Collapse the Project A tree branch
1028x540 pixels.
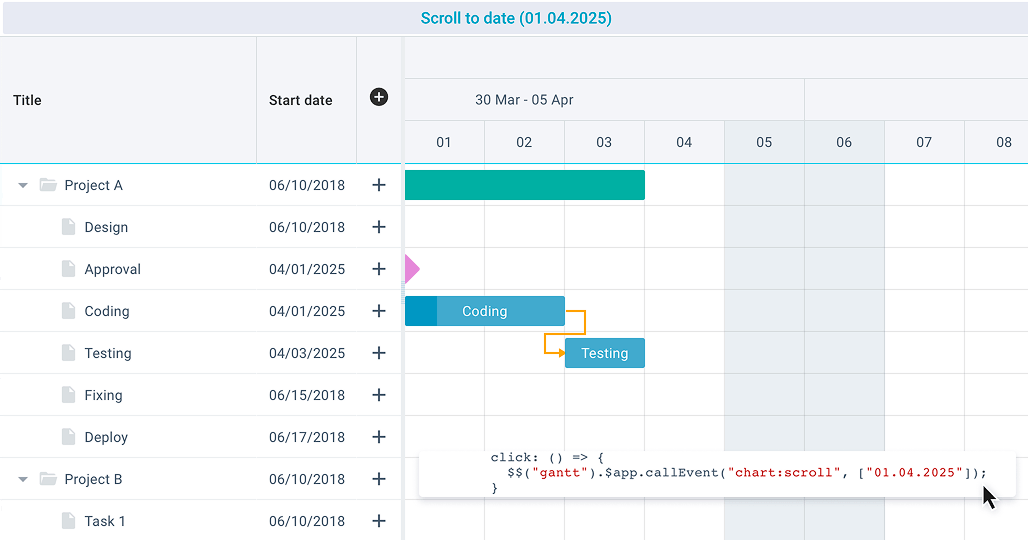pos(23,185)
